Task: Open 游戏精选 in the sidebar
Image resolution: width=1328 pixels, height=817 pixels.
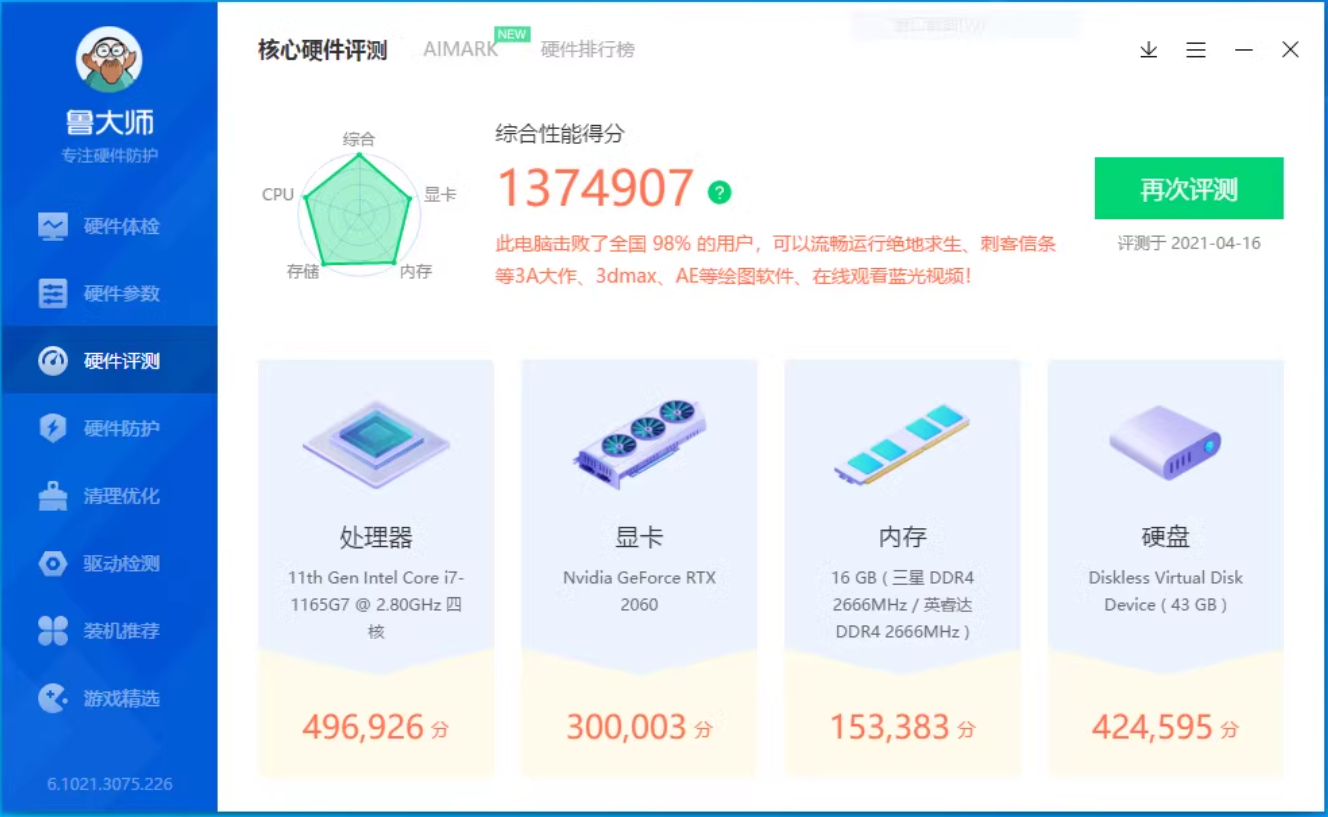Action: click(x=109, y=698)
